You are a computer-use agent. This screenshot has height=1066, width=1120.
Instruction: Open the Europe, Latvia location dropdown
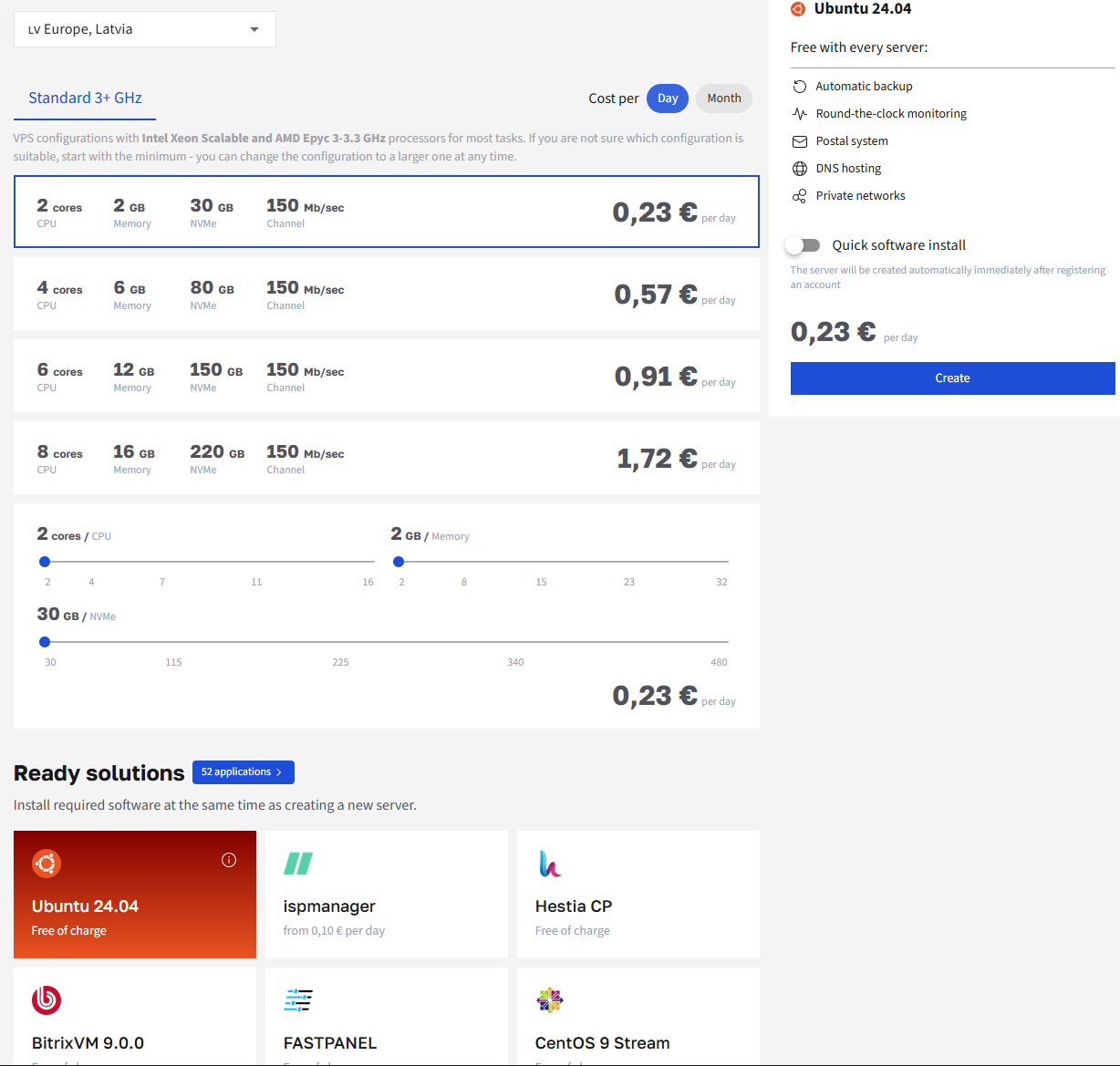[145, 29]
